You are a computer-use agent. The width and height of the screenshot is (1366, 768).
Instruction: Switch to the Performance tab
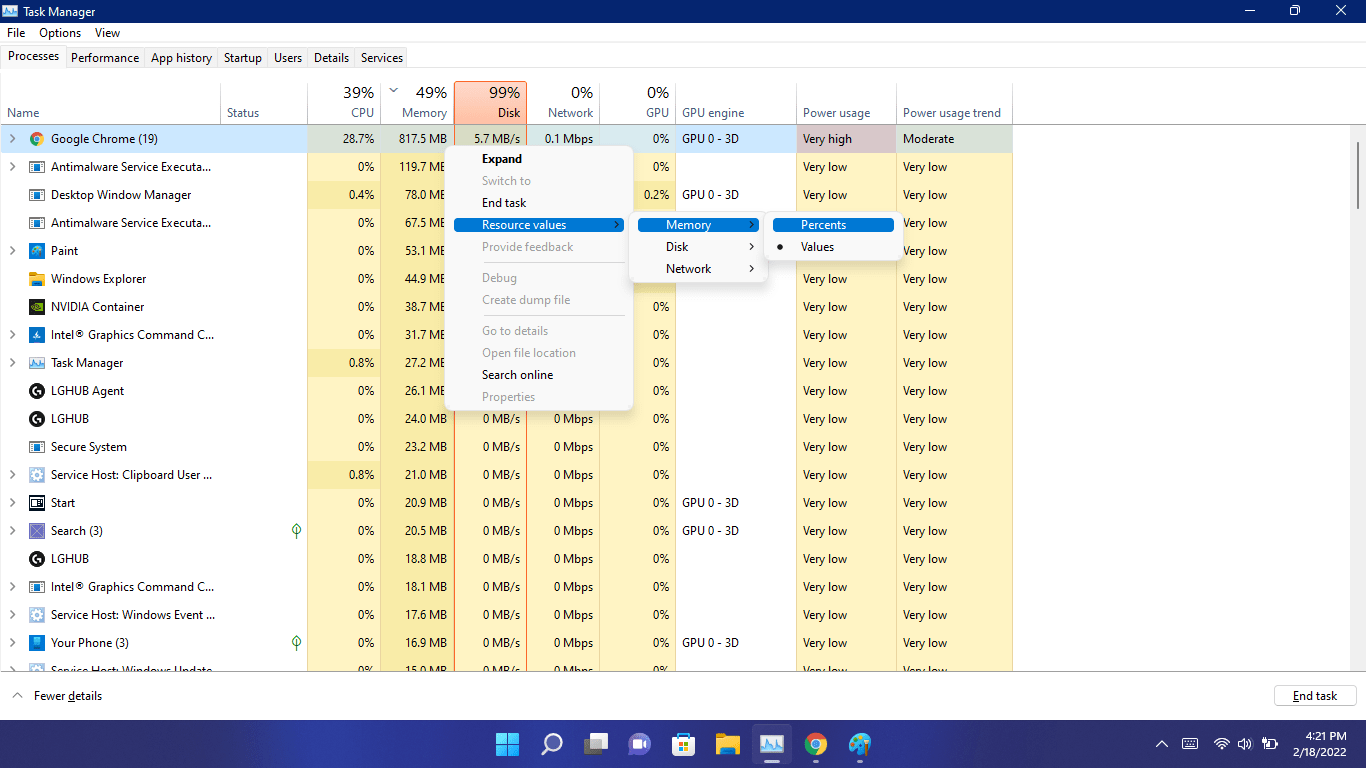(105, 58)
